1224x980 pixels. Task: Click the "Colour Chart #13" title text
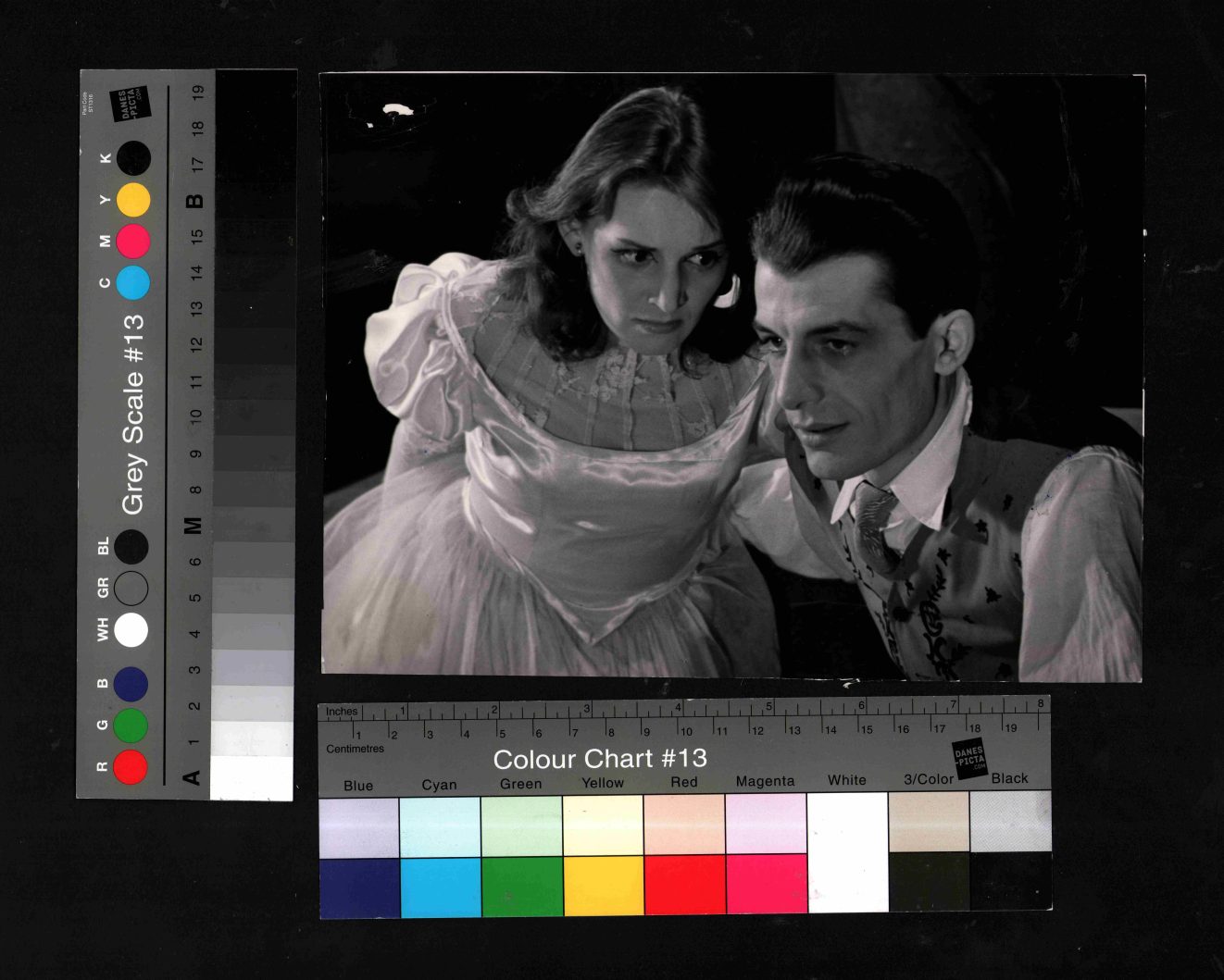point(600,759)
